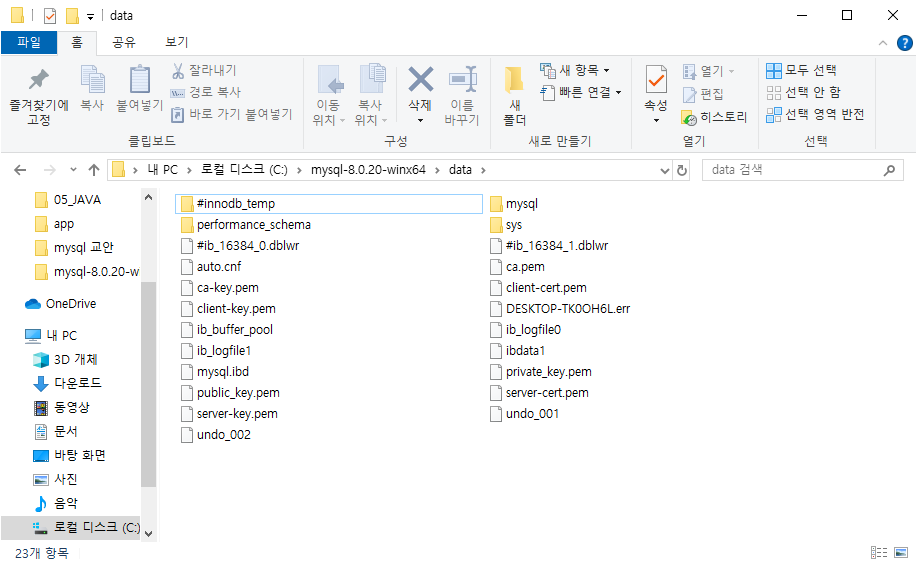
Task: Switch to the 공유 share tab
Action: click(x=124, y=42)
